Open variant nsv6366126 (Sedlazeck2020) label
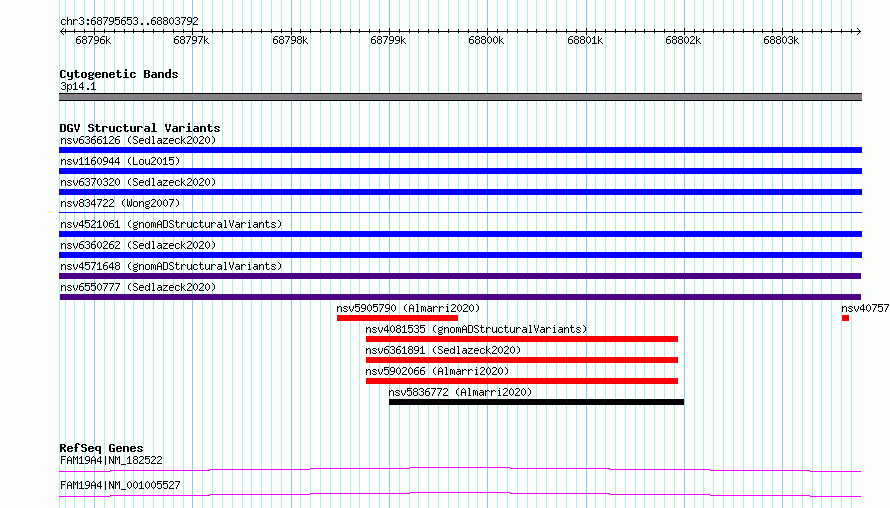The height and width of the screenshot is (508, 890). [138, 140]
